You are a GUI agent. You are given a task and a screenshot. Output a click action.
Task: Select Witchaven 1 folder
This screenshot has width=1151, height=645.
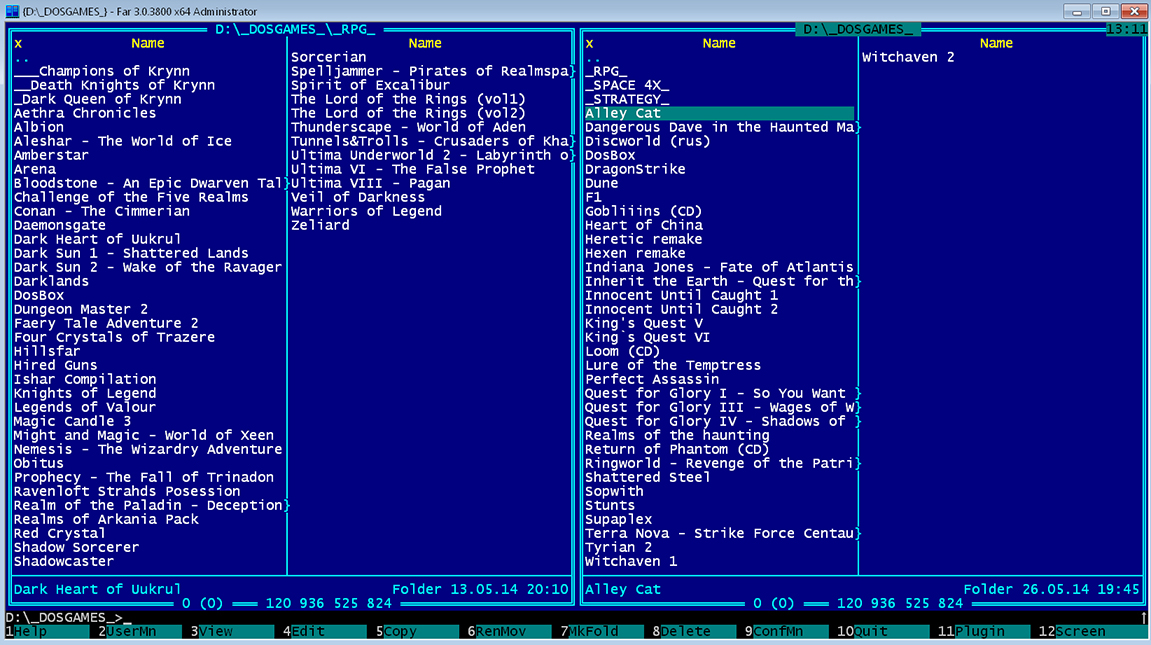tap(631, 561)
